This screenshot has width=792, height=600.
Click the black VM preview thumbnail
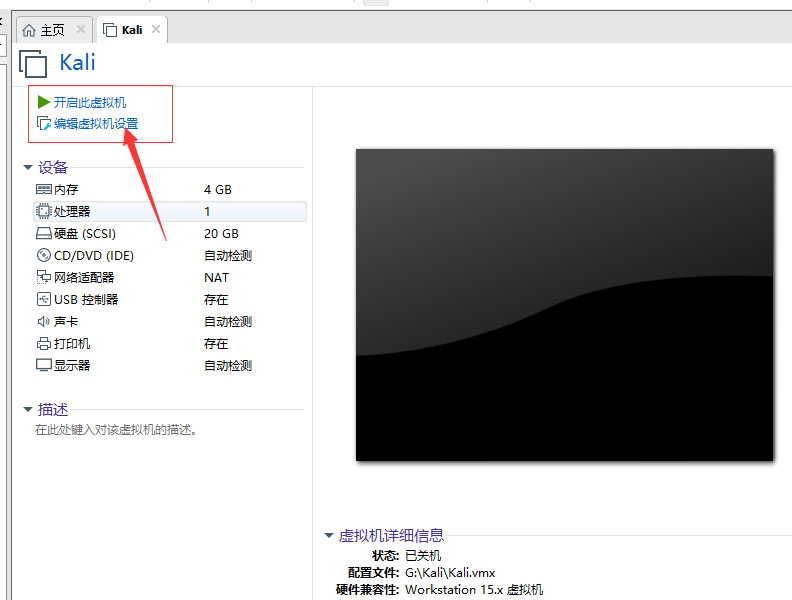[564, 305]
